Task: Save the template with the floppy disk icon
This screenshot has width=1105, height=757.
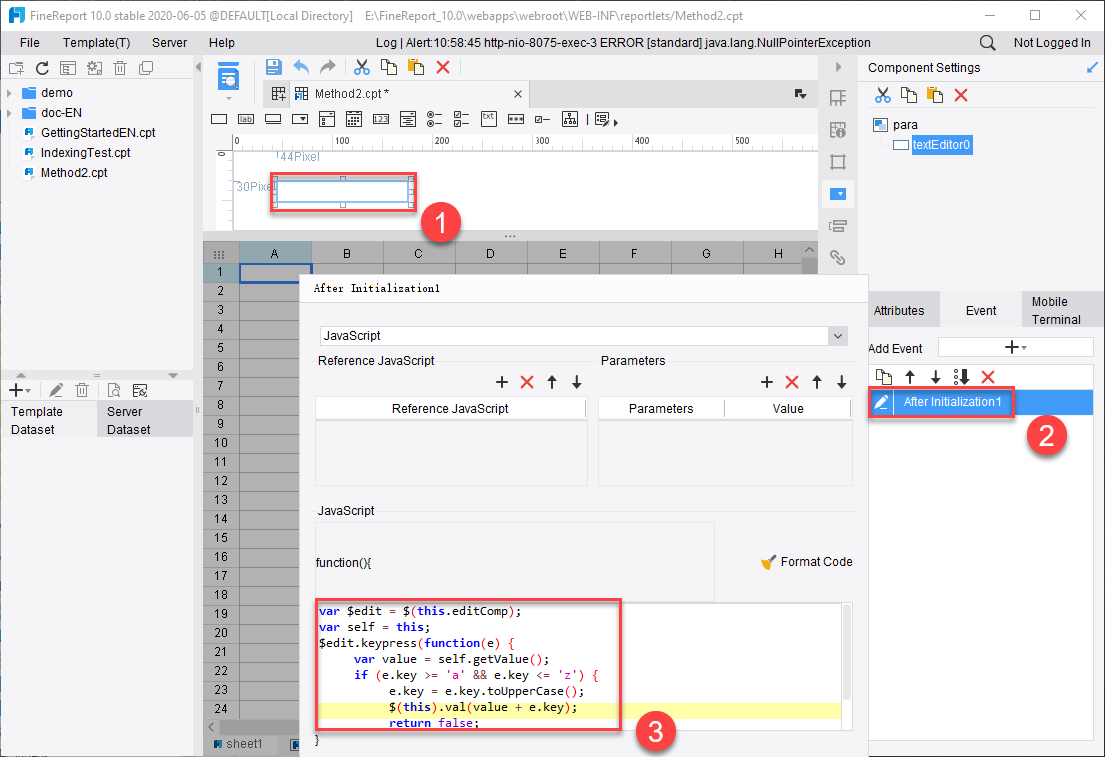Action: (273, 67)
